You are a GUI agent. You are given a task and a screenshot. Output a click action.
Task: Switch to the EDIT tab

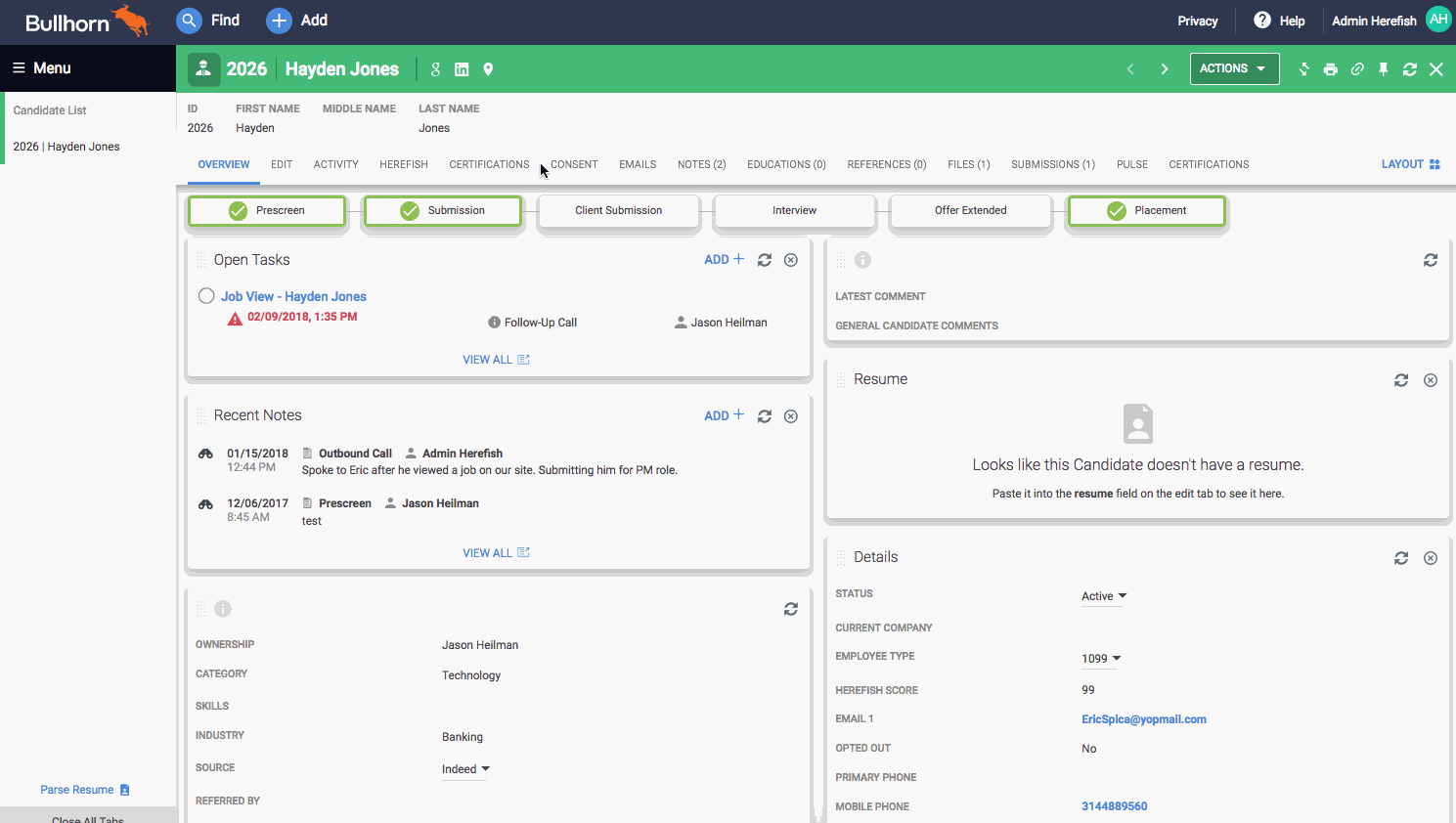pyautogui.click(x=282, y=164)
